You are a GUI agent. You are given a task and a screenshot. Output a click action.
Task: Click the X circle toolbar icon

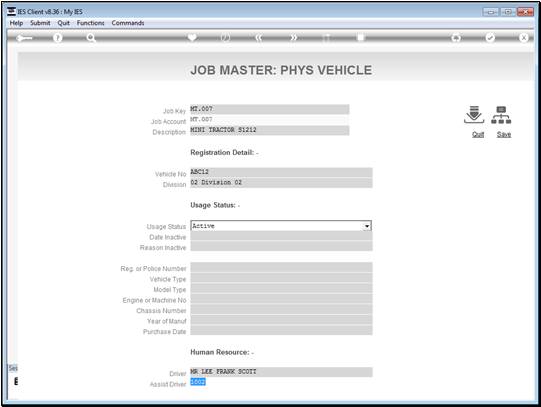[x=524, y=38]
